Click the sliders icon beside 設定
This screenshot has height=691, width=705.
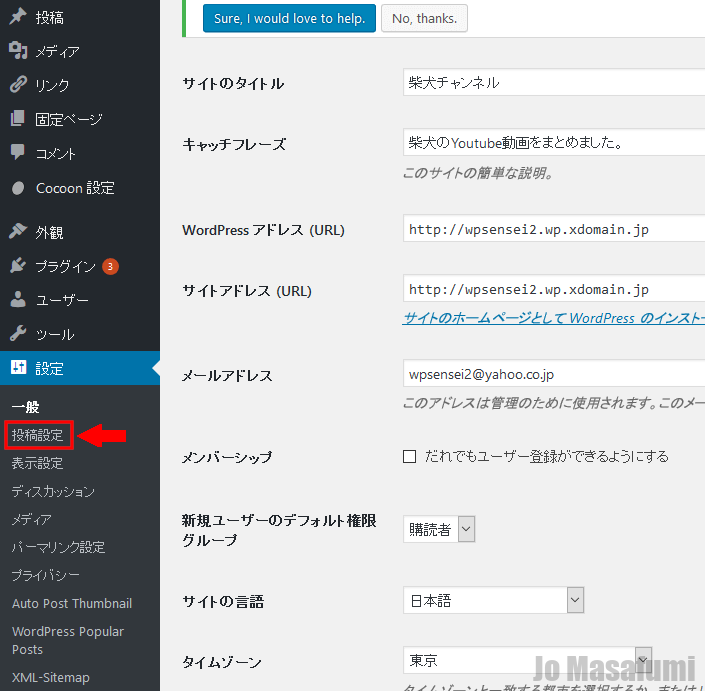pyautogui.click(x=18, y=367)
